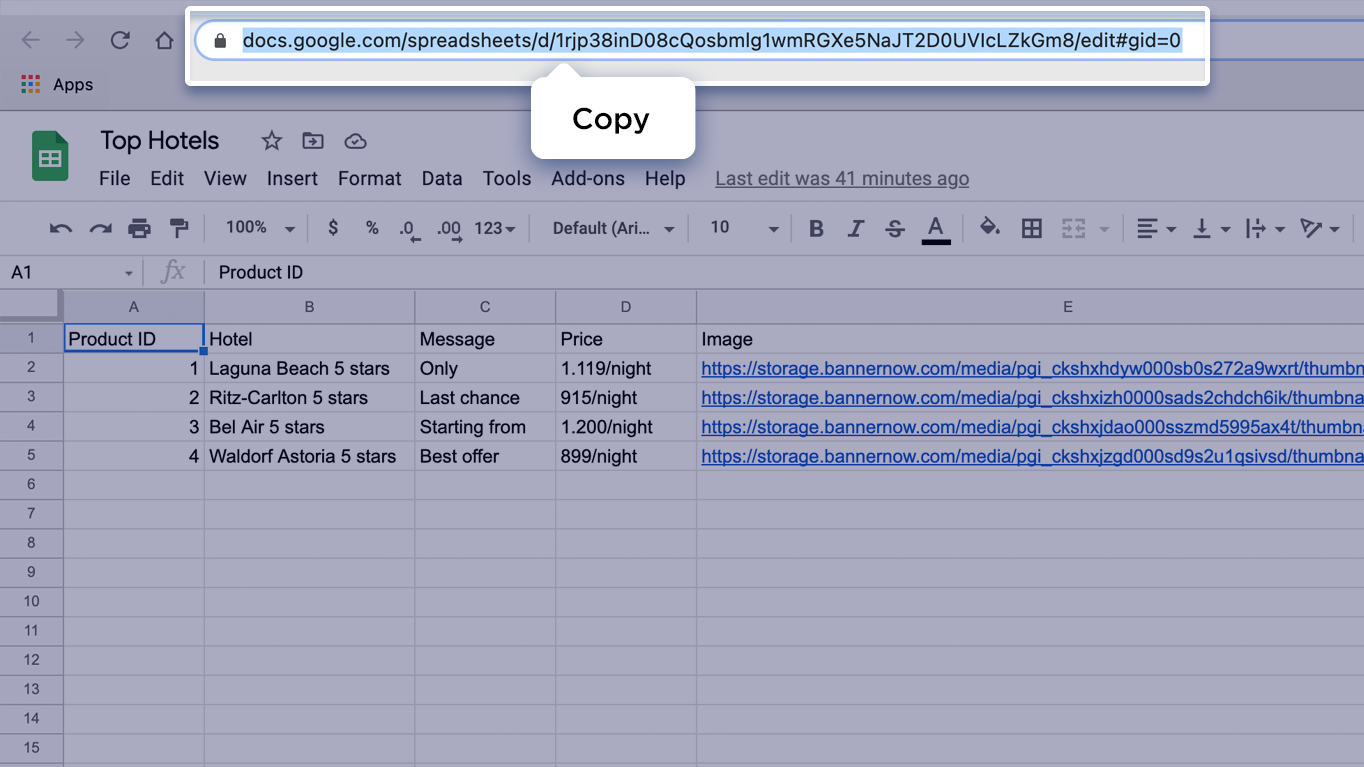Move the document to a folder
The image size is (1364, 767).
(313, 141)
